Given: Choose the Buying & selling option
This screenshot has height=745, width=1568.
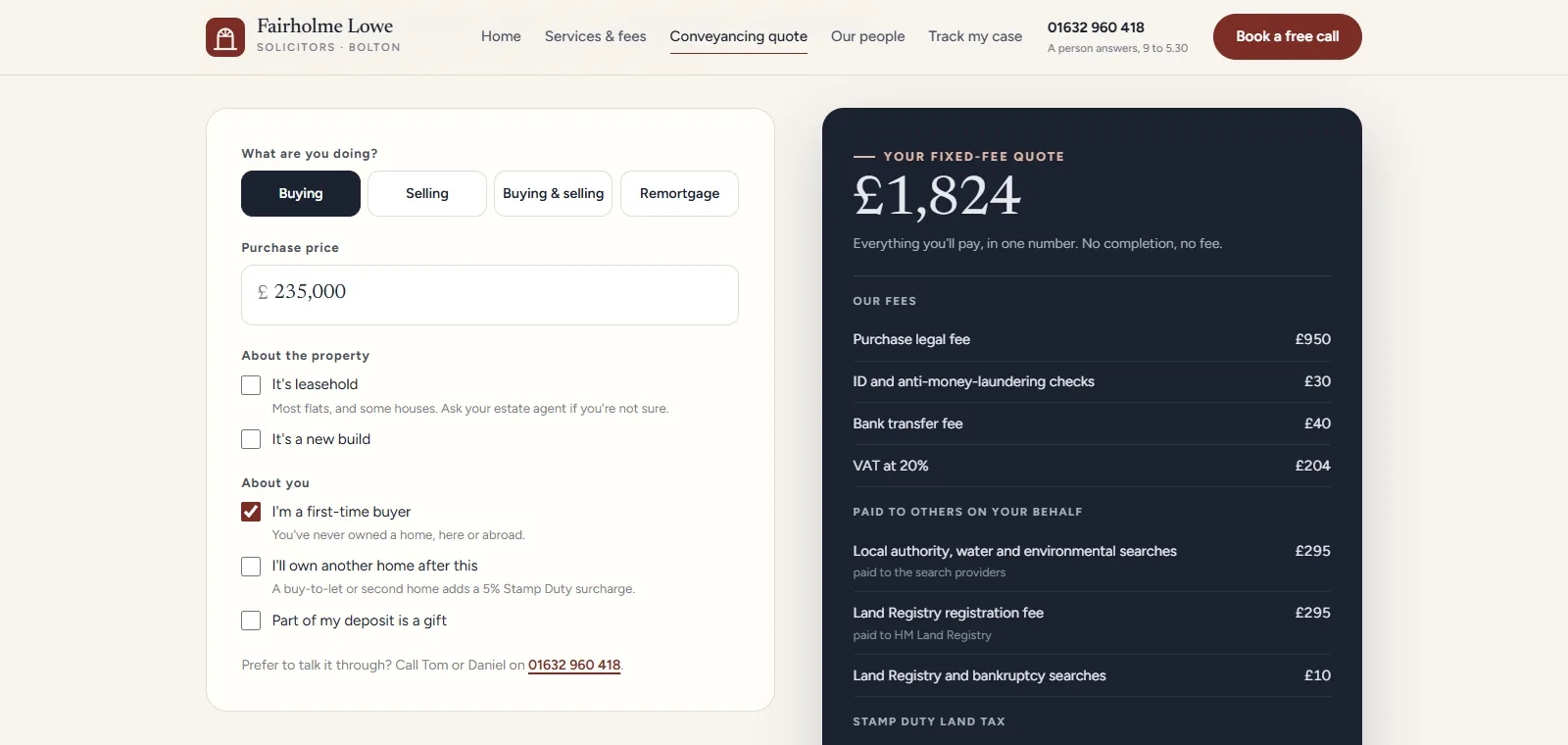Looking at the screenshot, I should (x=554, y=193).
